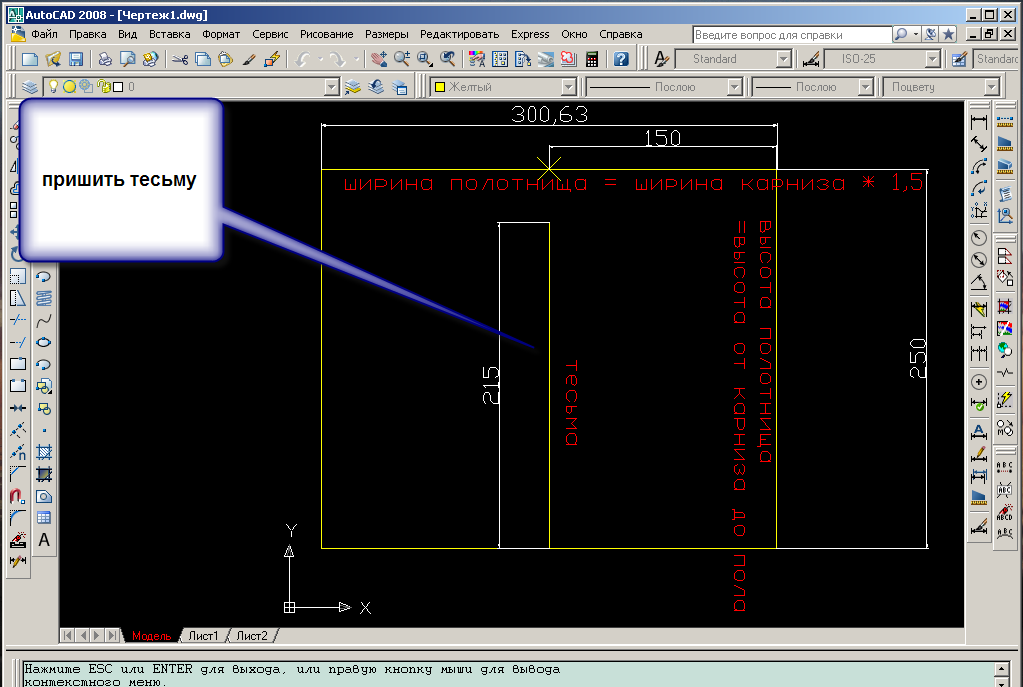
Task: Toggle layer 0 lock padlock icon
Action: coord(102,87)
